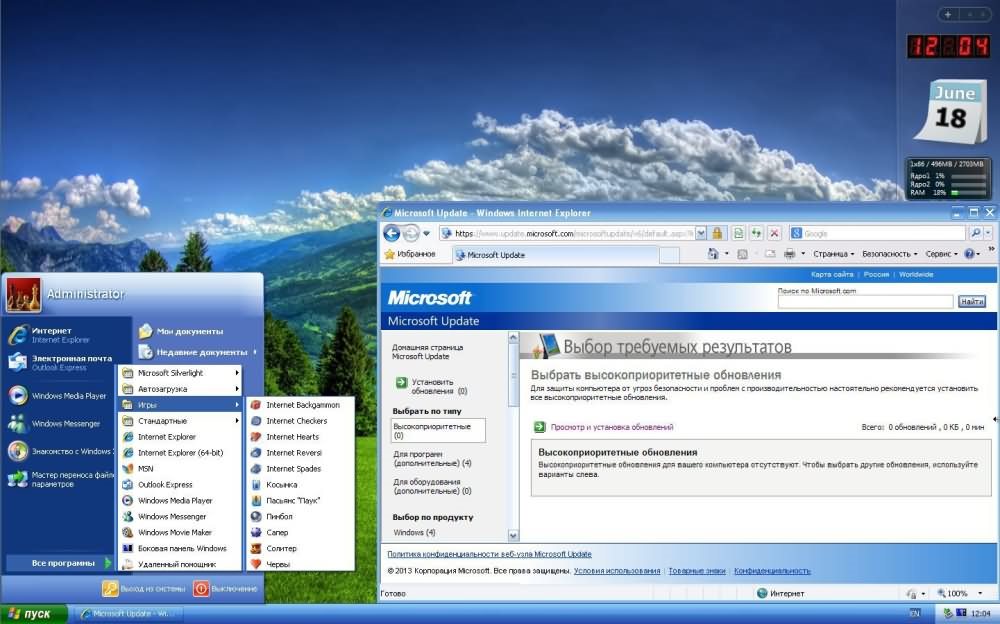
Task: Open the Безопасность dropdown menu
Action: pyautogui.click(x=889, y=255)
